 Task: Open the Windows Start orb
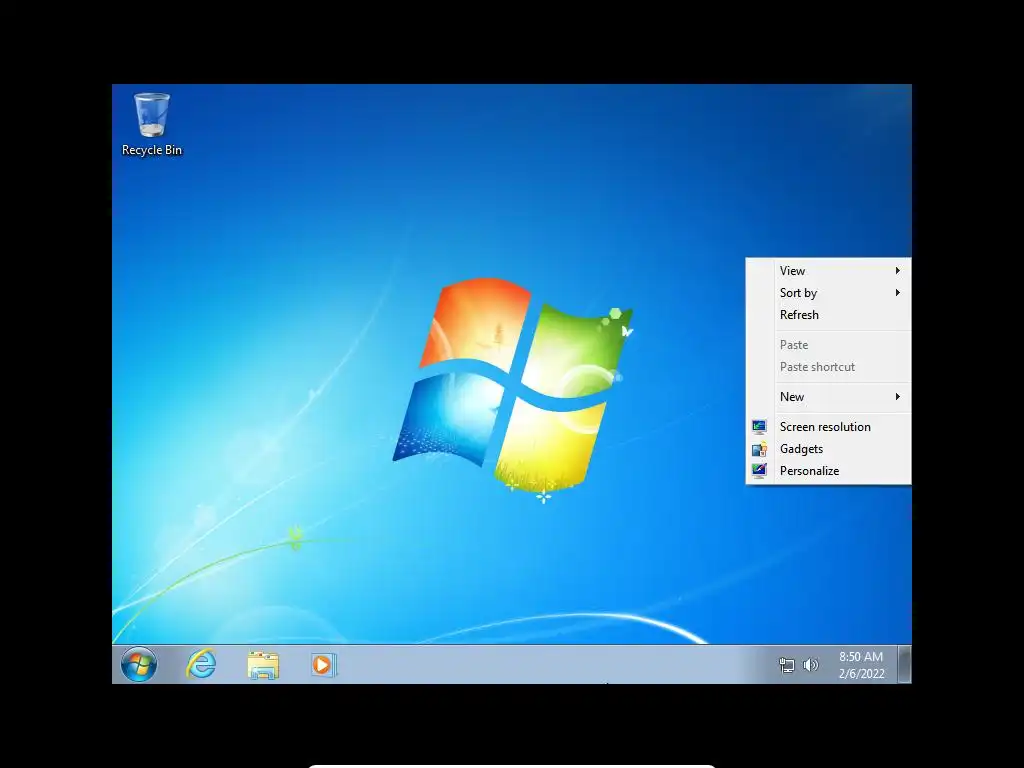click(x=138, y=665)
